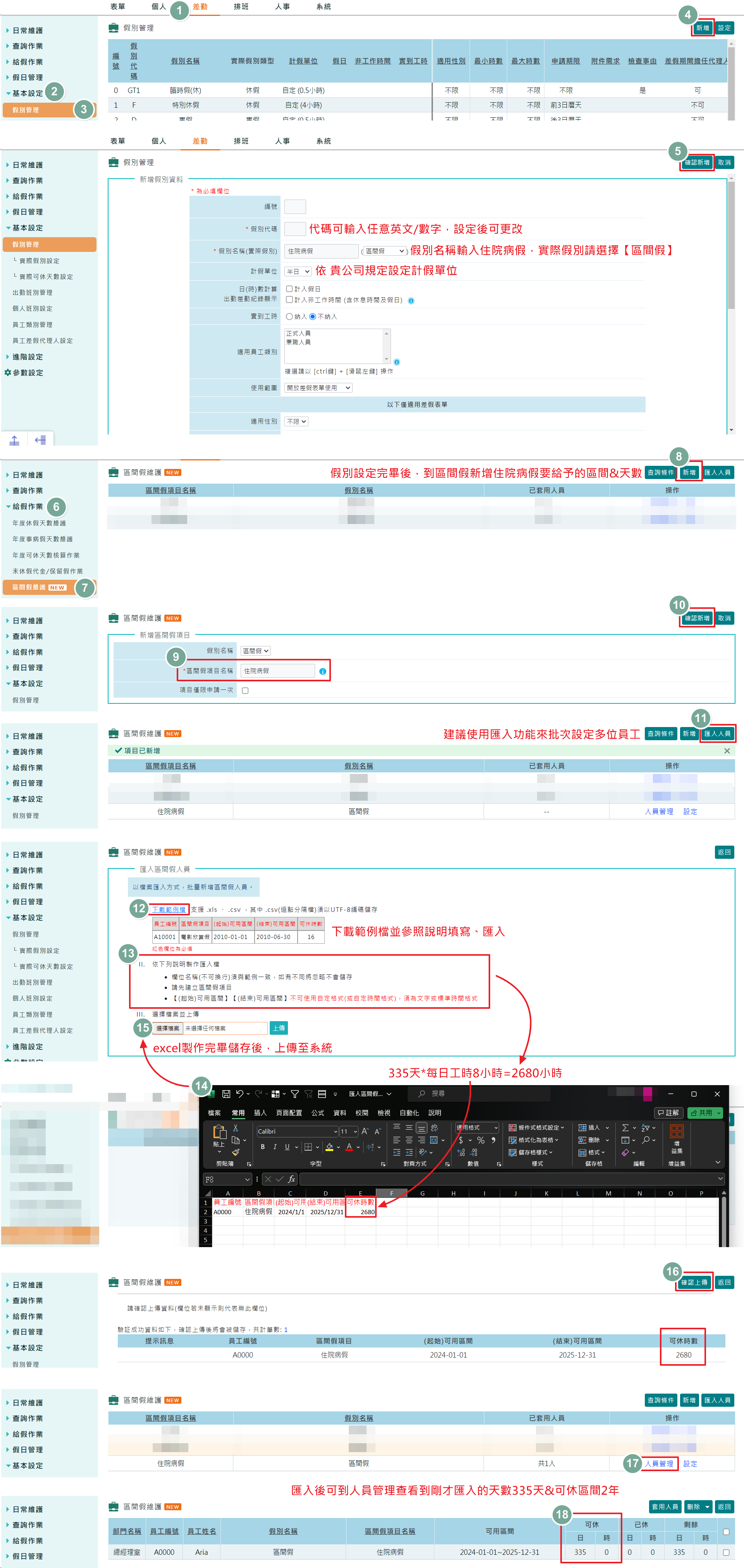Screen dimensions: 744x1568
Task: Click the Excel format painter brush
Action: [236, 1152]
